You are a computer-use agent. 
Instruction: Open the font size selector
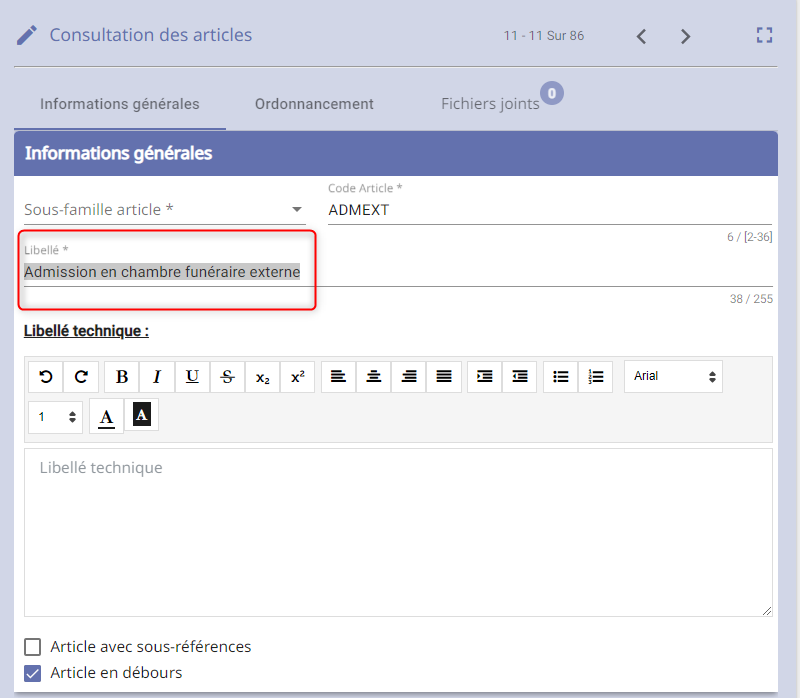click(x=57, y=417)
